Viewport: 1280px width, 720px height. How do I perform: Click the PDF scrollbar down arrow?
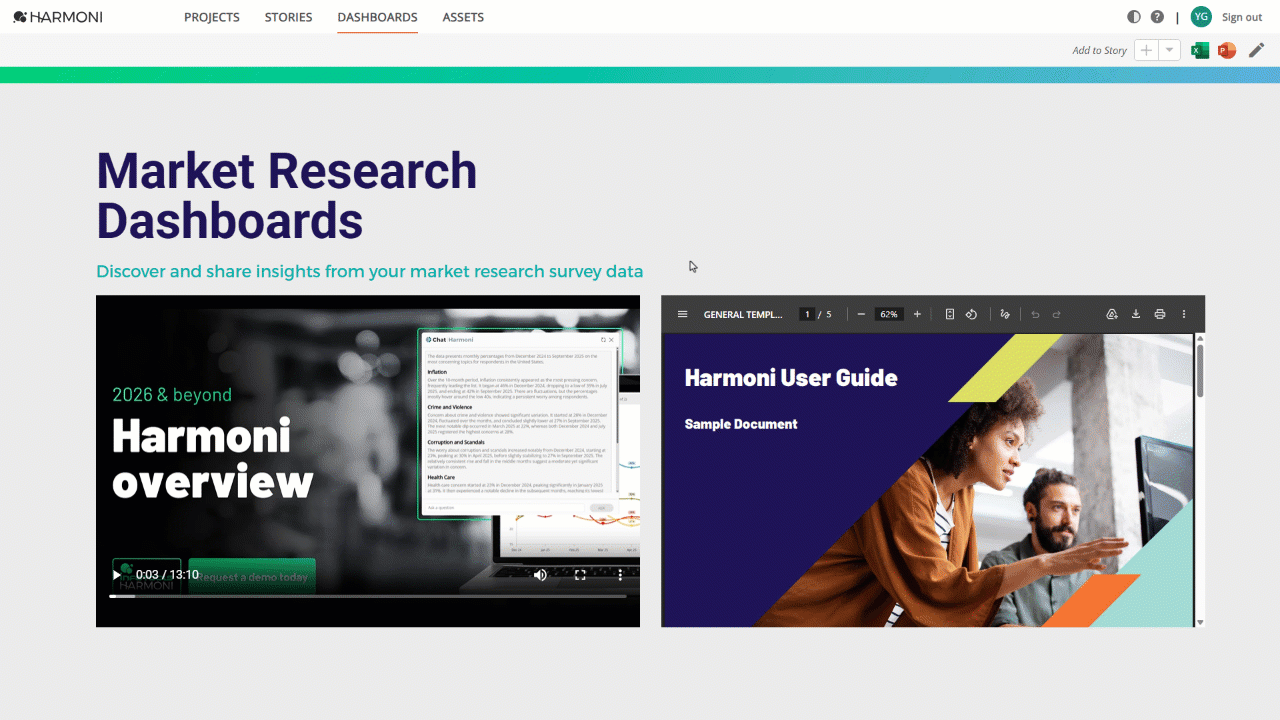tap(1200, 621)
